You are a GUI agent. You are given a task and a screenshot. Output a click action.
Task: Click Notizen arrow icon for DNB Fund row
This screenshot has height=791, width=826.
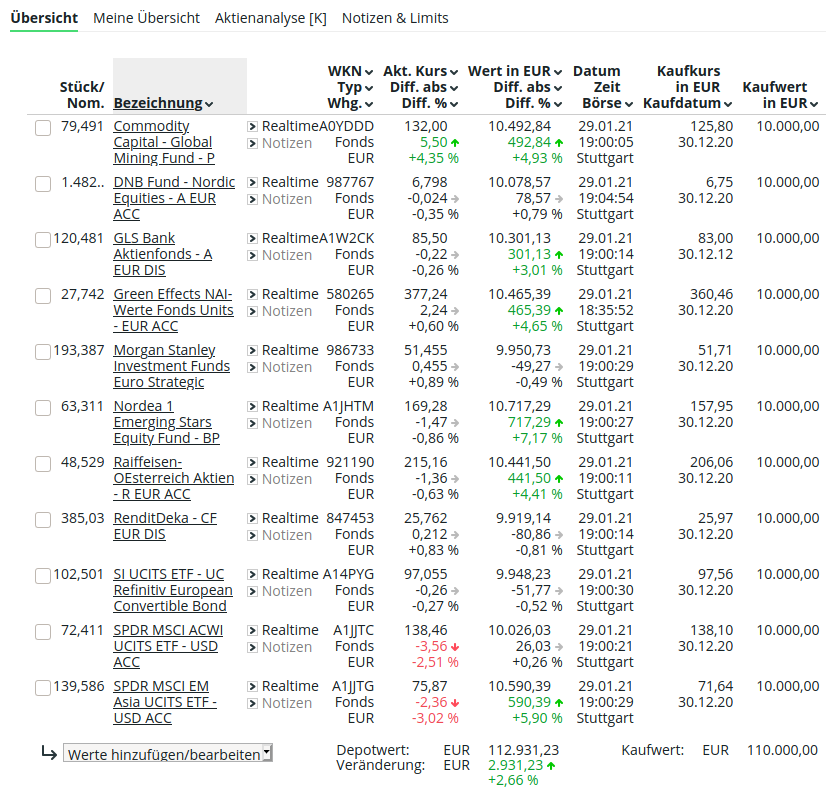tap(252, 200)
